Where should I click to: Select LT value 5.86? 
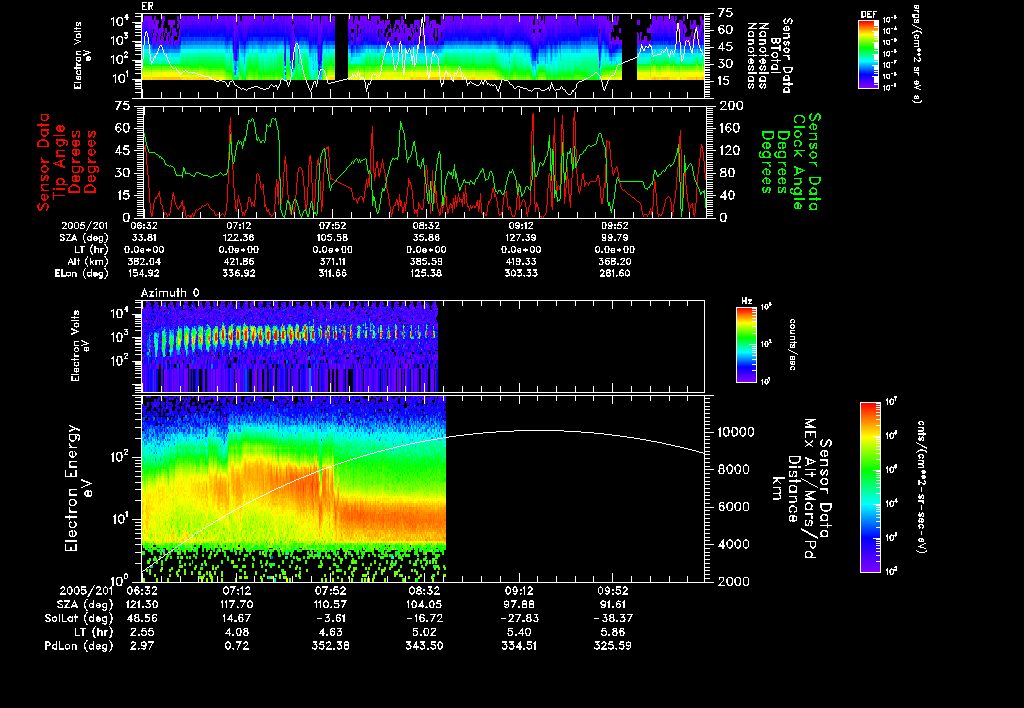613,632
